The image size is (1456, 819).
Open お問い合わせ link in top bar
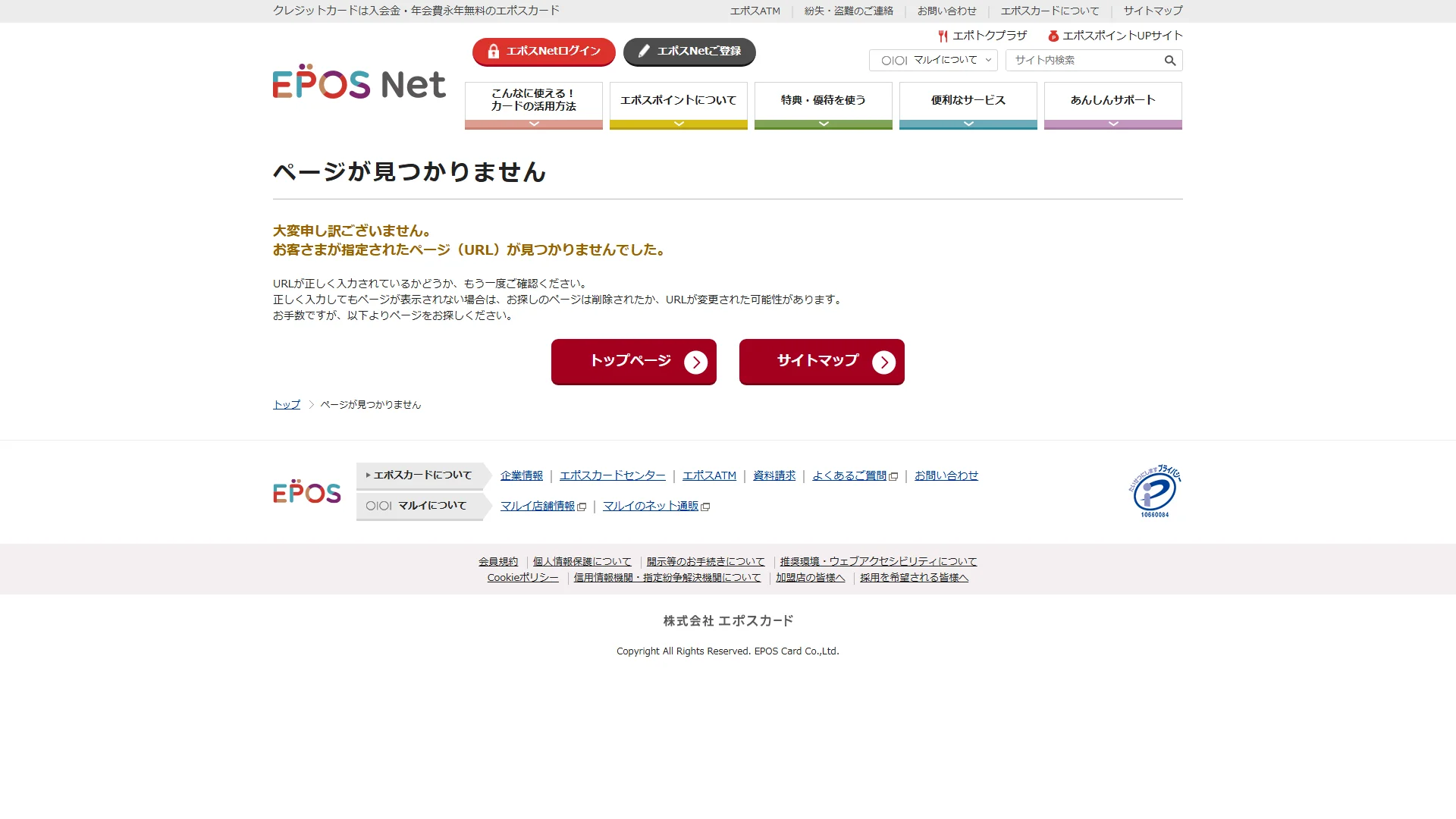947,11
